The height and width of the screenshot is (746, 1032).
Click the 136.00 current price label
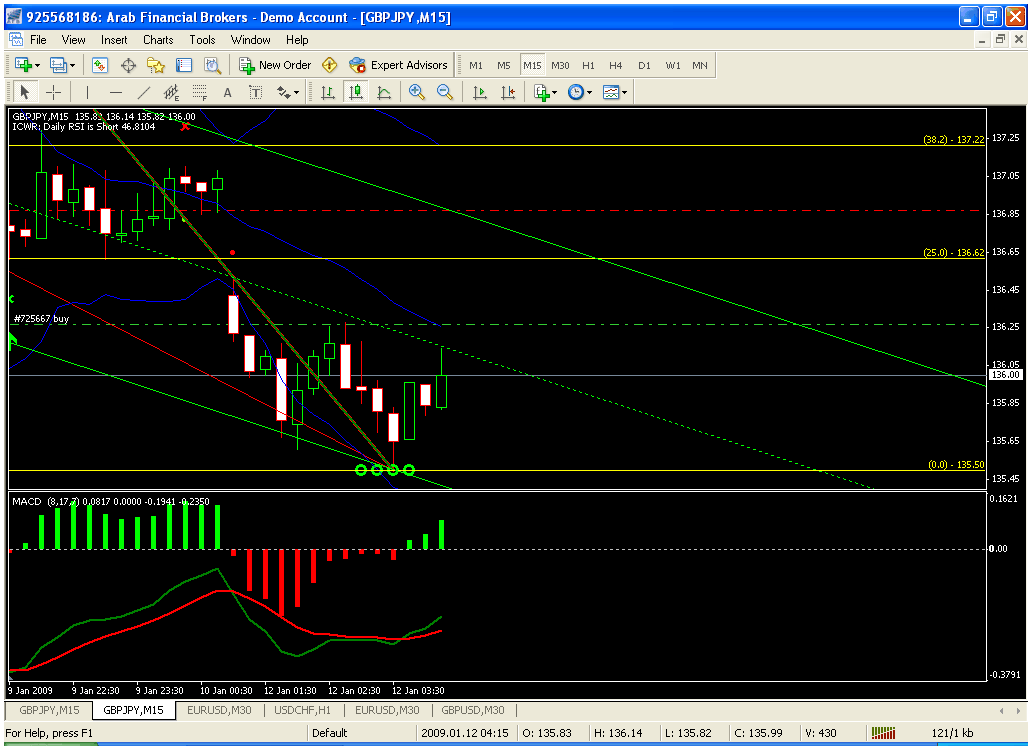point(1003,375)
